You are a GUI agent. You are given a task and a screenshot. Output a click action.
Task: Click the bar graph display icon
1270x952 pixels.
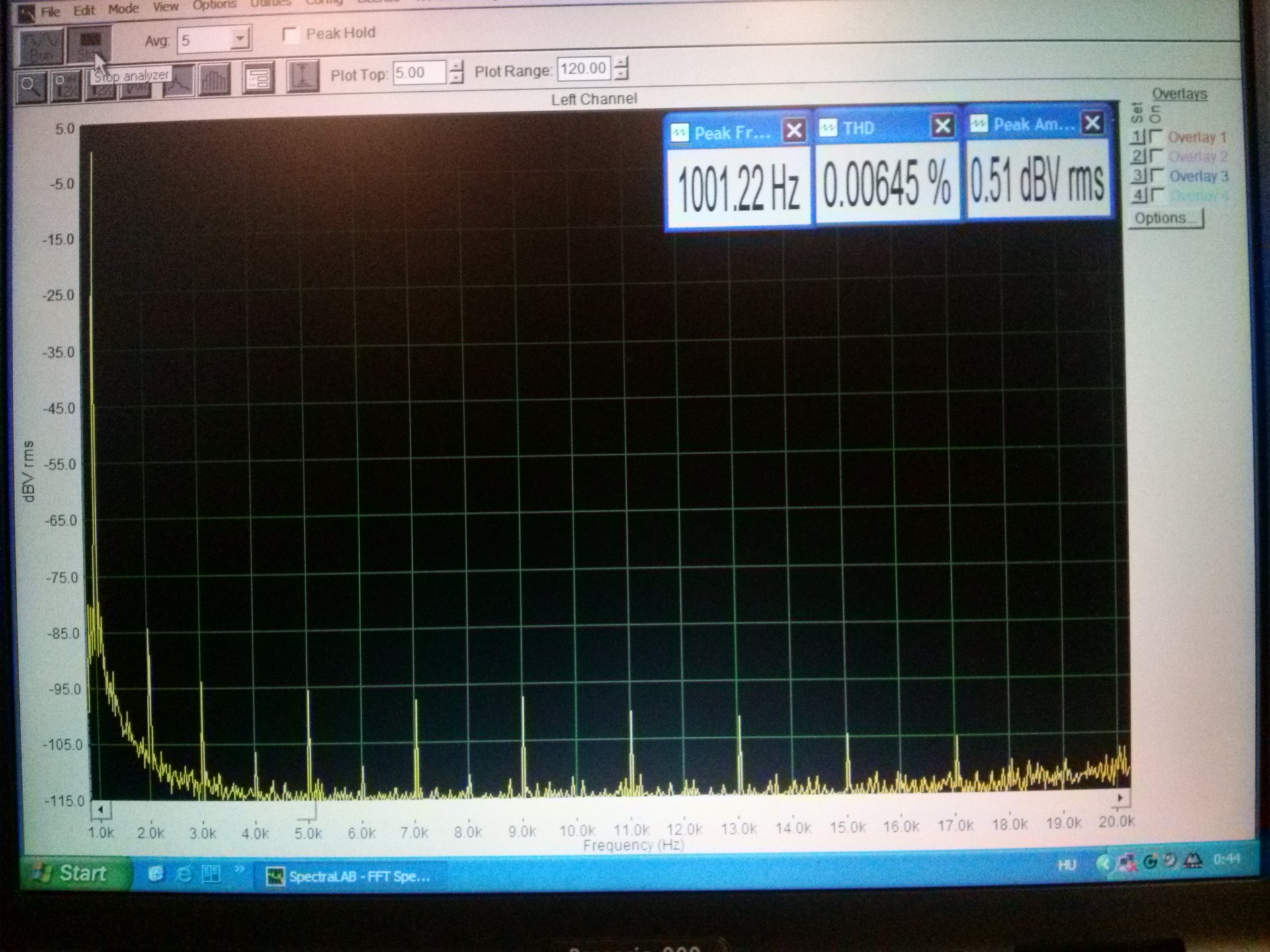(x=214, y=81)
